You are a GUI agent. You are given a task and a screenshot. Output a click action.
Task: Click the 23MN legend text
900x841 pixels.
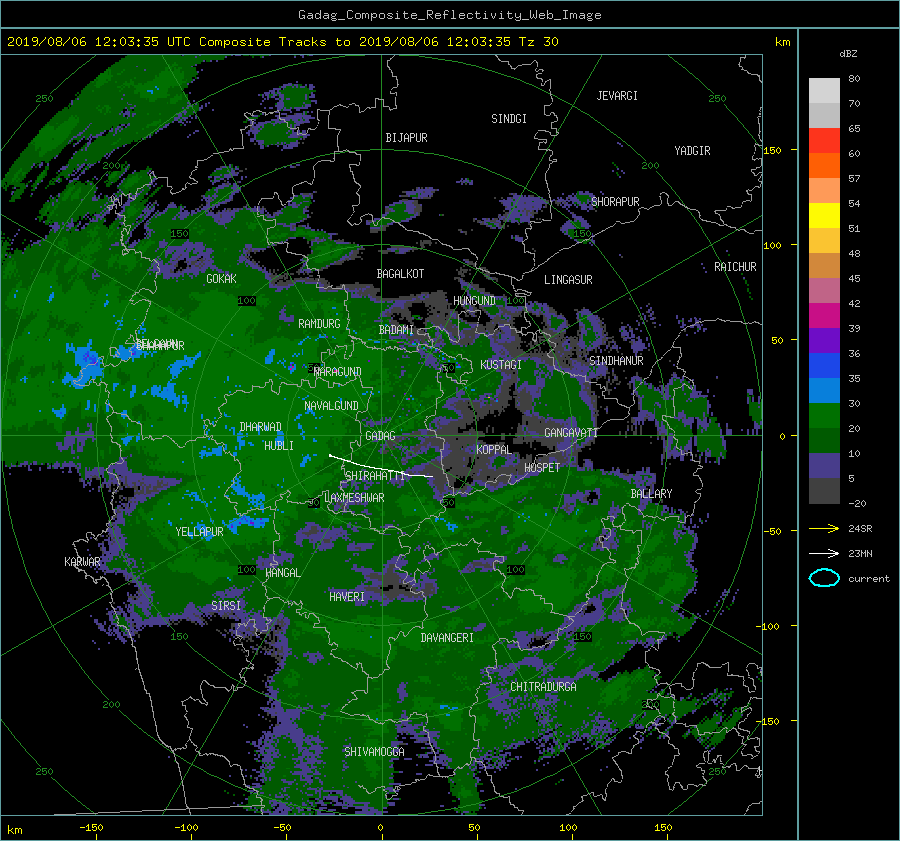pyautogui.click(x=860, y=554)
